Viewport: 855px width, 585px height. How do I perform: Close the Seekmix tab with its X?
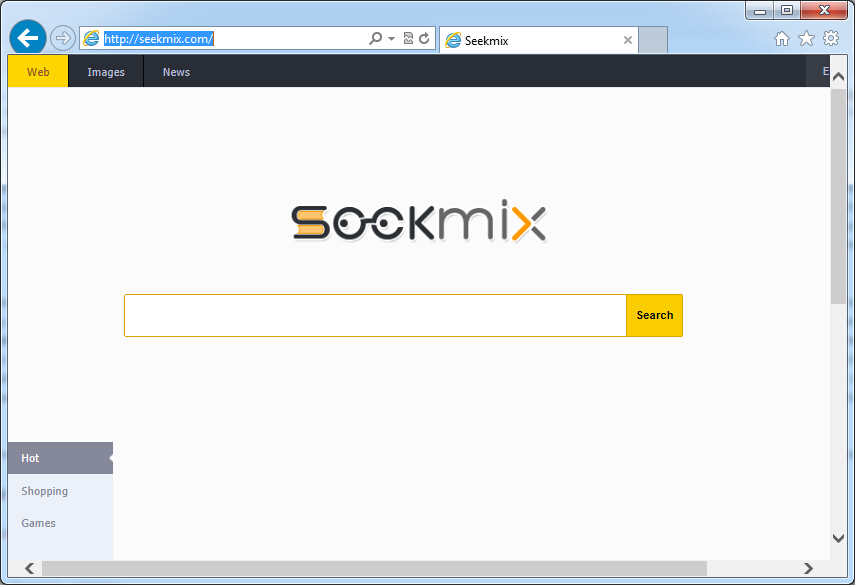(628, 40)
